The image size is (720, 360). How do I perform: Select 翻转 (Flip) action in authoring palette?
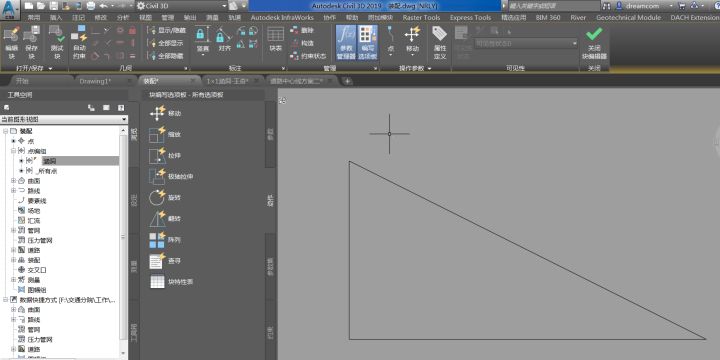tap(165, 219)
